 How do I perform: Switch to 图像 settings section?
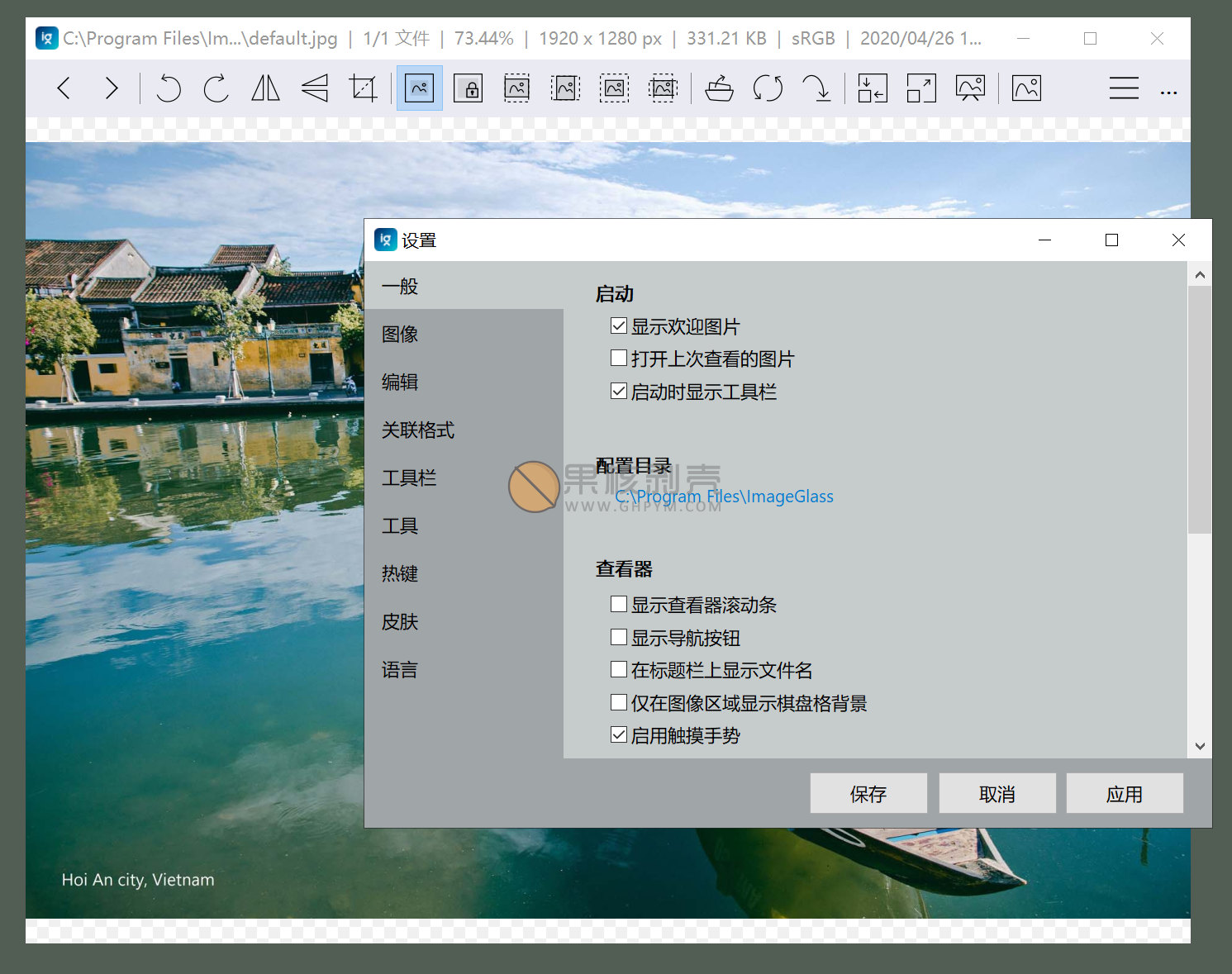tap(400, 334)
